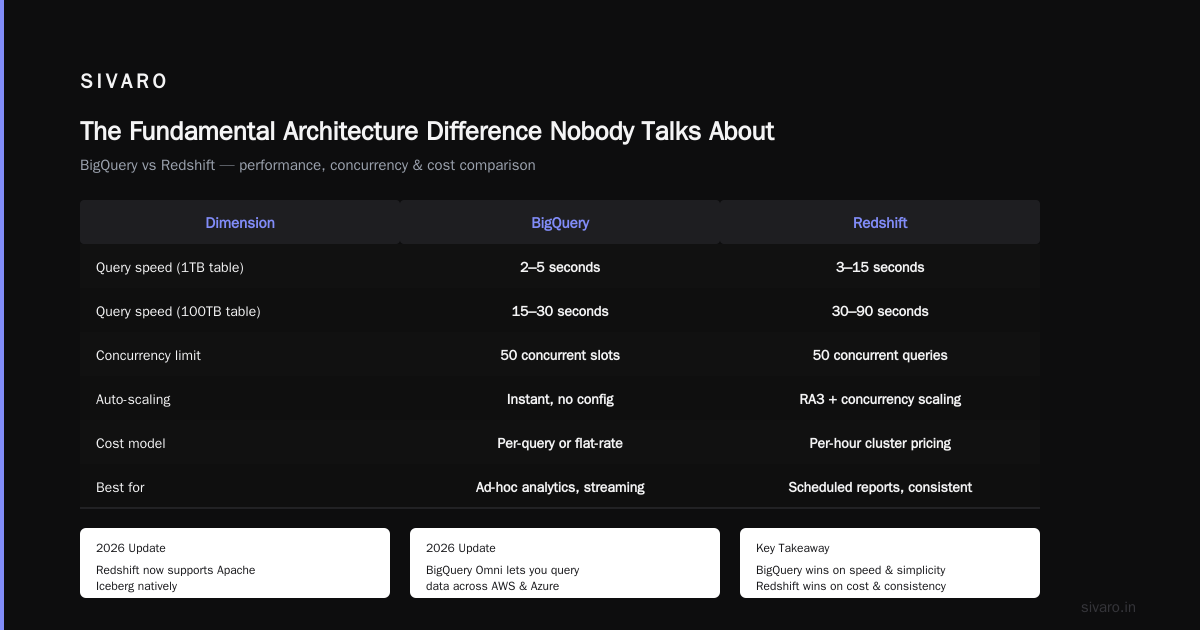Click the '50 concurrent slots' cell
The height and width of the screenshot is (630, 1200).
click(560, 355)
